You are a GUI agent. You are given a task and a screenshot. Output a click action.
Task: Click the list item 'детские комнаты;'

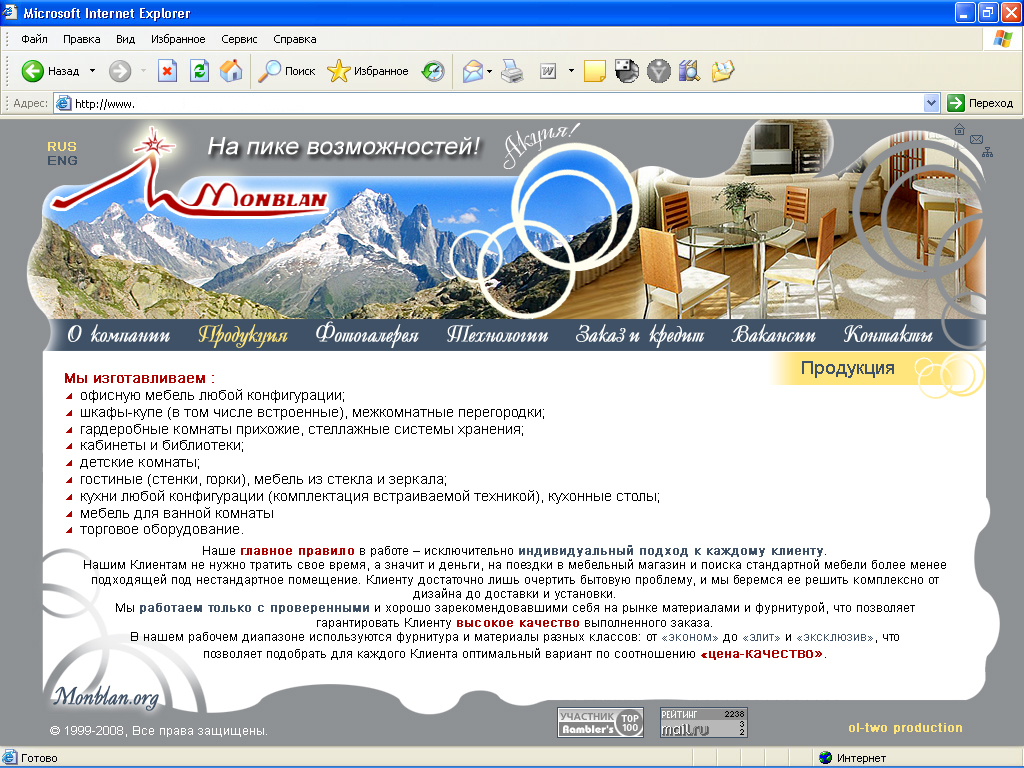(140, 462)
